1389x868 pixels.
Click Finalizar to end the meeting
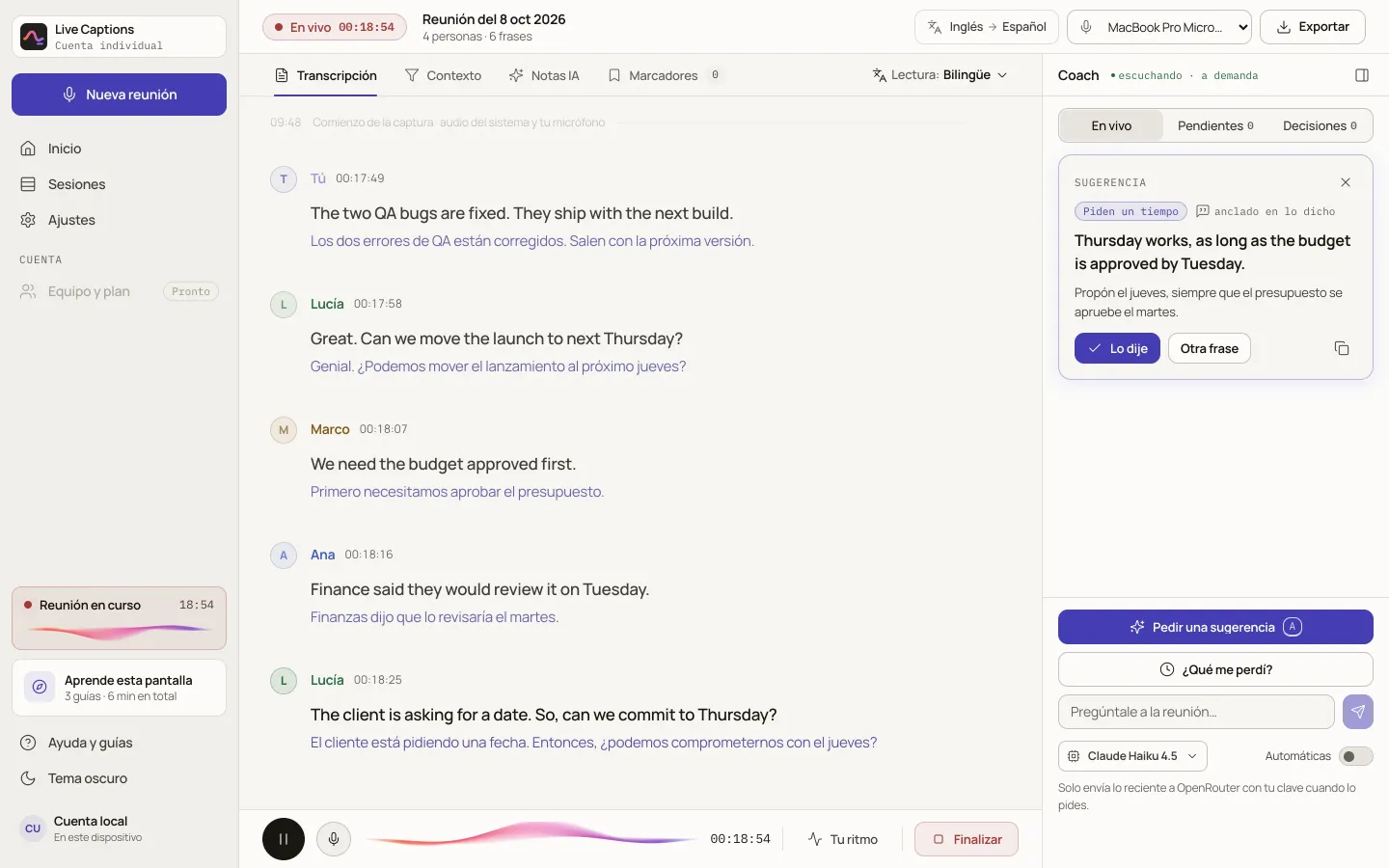pos(967,839)
